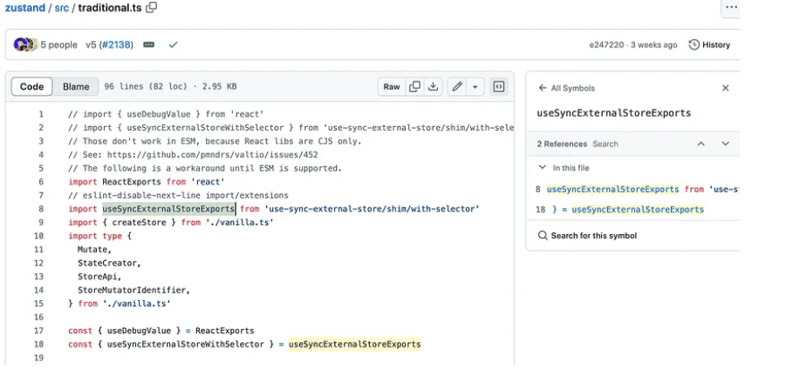The image size is (800, 389).
Task: Copy raw file contents icon
Action: pos(415,87)
